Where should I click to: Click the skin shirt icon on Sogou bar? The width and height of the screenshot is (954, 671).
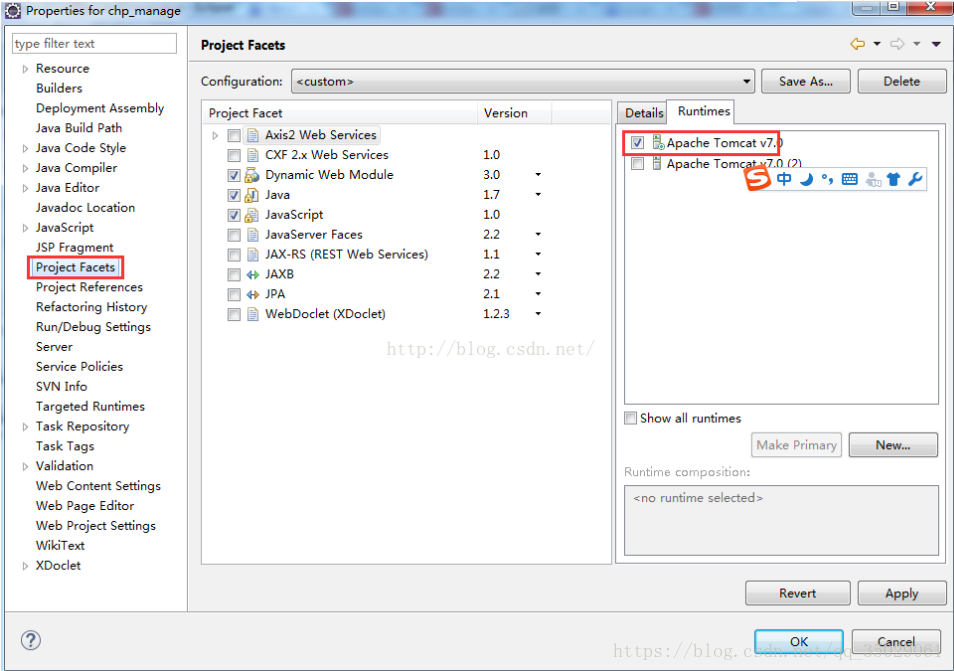893,179
